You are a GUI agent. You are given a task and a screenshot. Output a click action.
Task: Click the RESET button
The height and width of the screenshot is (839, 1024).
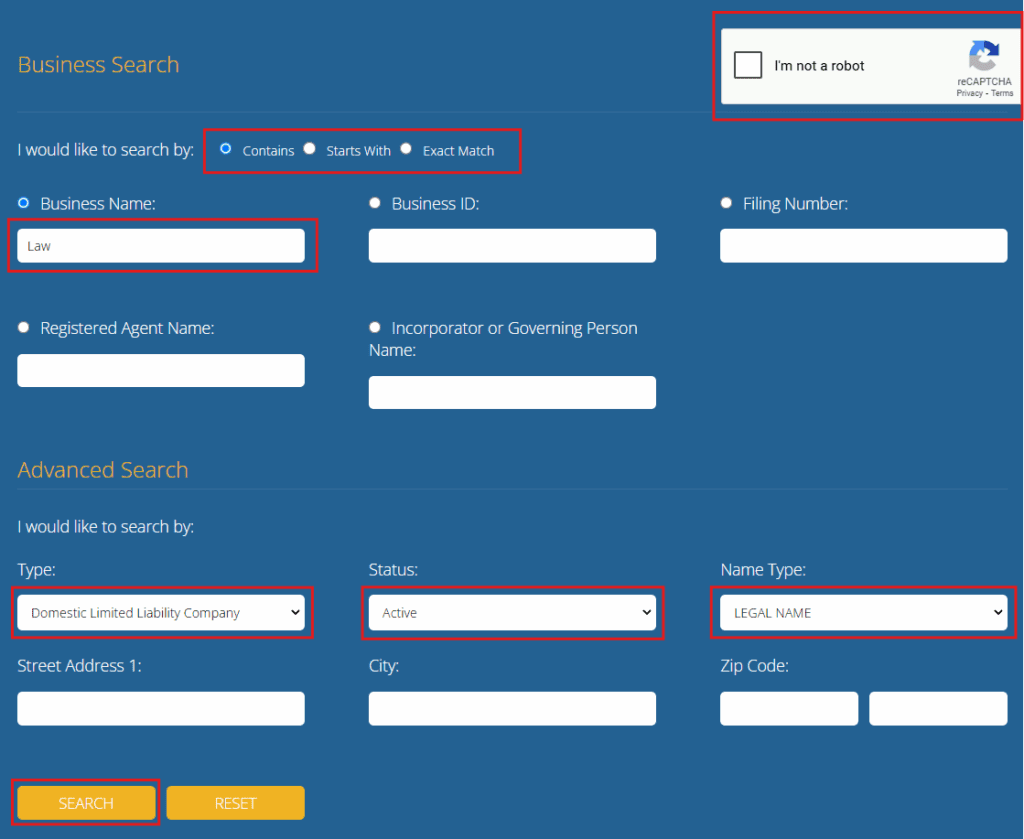(x=235, y=803)
